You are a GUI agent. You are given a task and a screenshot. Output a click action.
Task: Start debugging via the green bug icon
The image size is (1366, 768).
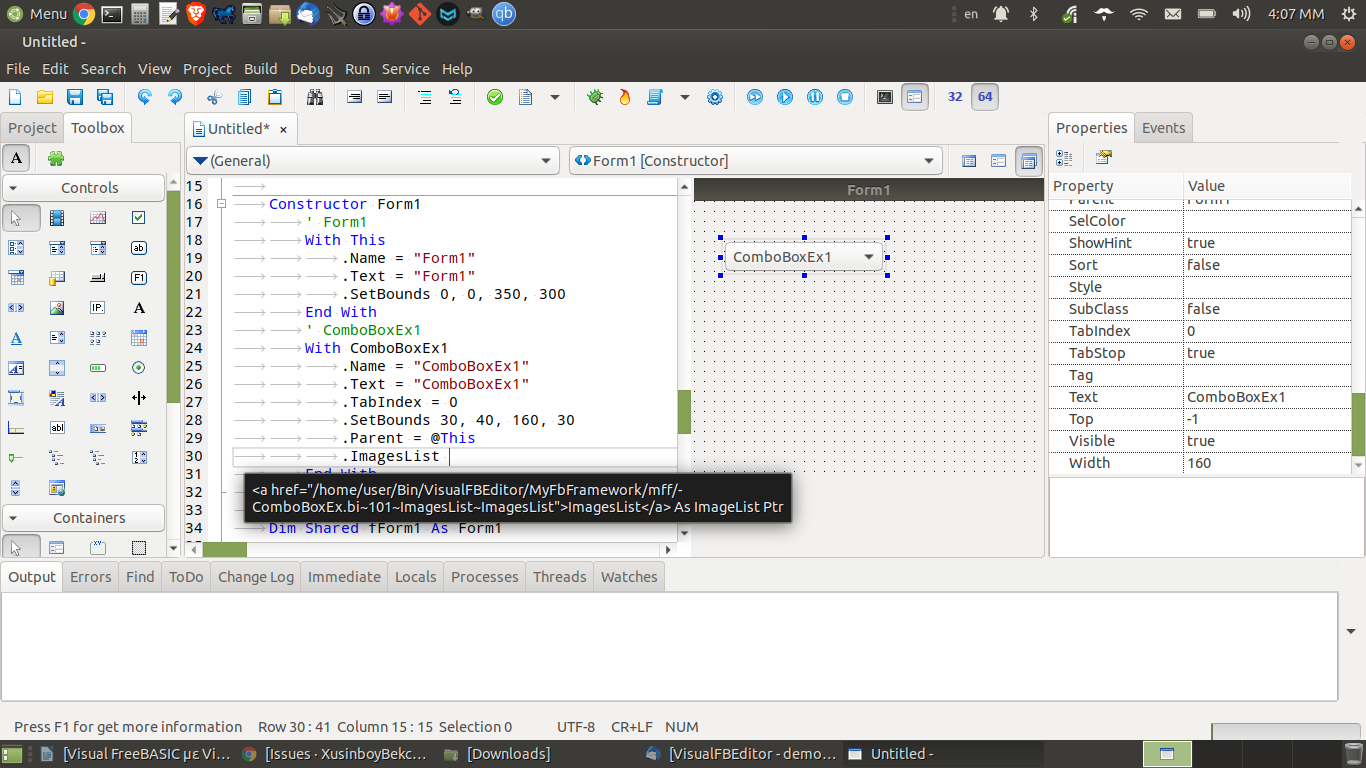594,97
